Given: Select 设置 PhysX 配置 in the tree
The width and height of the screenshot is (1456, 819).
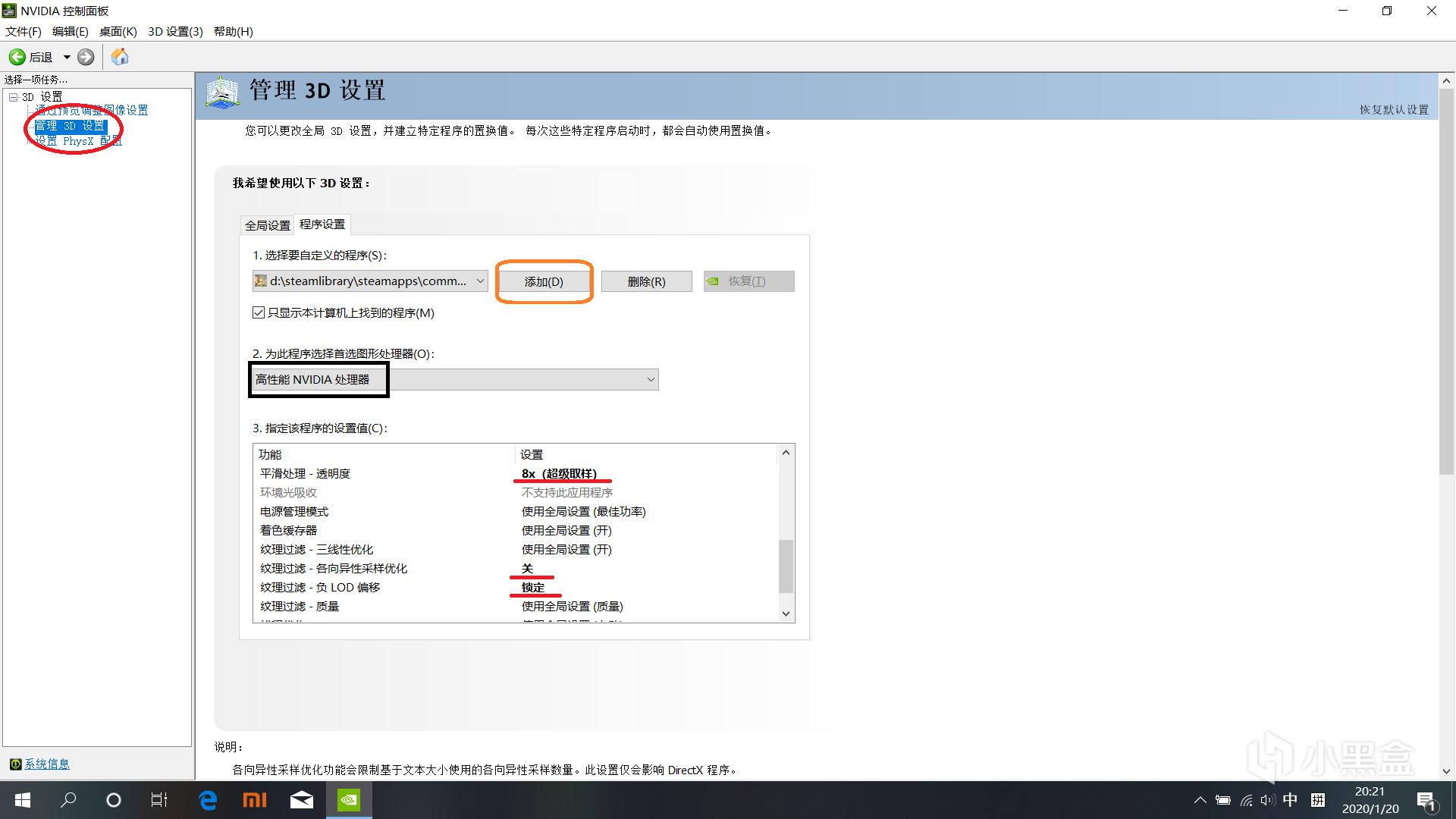Looking at the screenshot, I should click(x=78, y=141).
